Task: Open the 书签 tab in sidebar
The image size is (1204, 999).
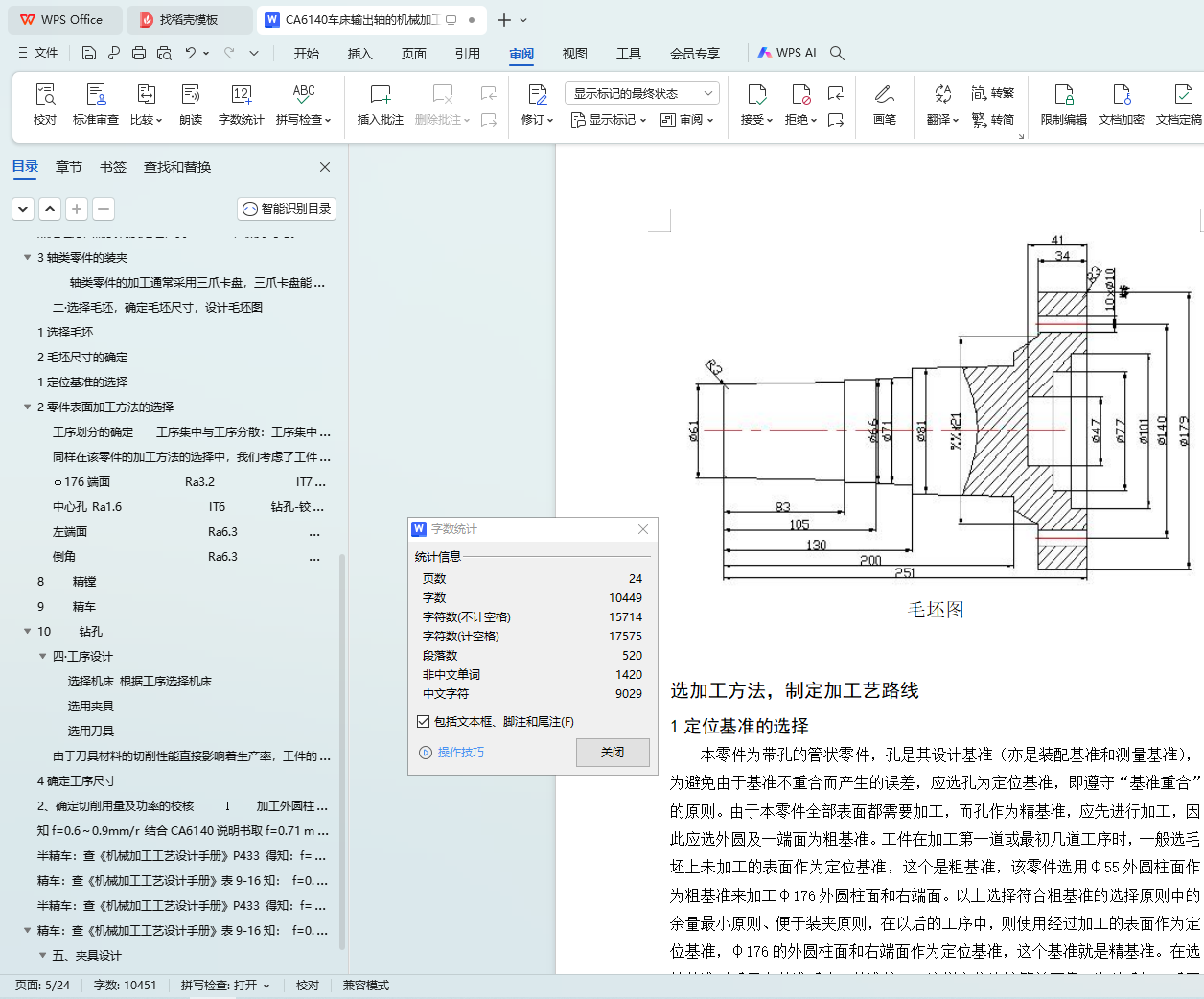Action: click(x=113, y=167)
